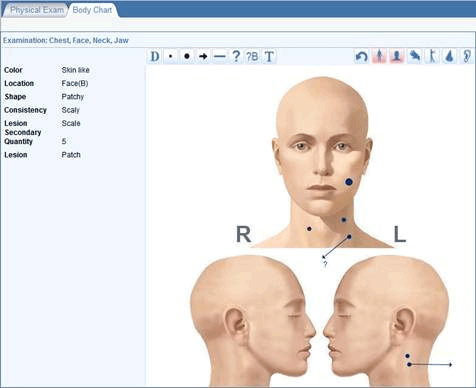476x388 pixels.
Task: Switch to head and shoulders chart view
Action: [x=397, y=56]
